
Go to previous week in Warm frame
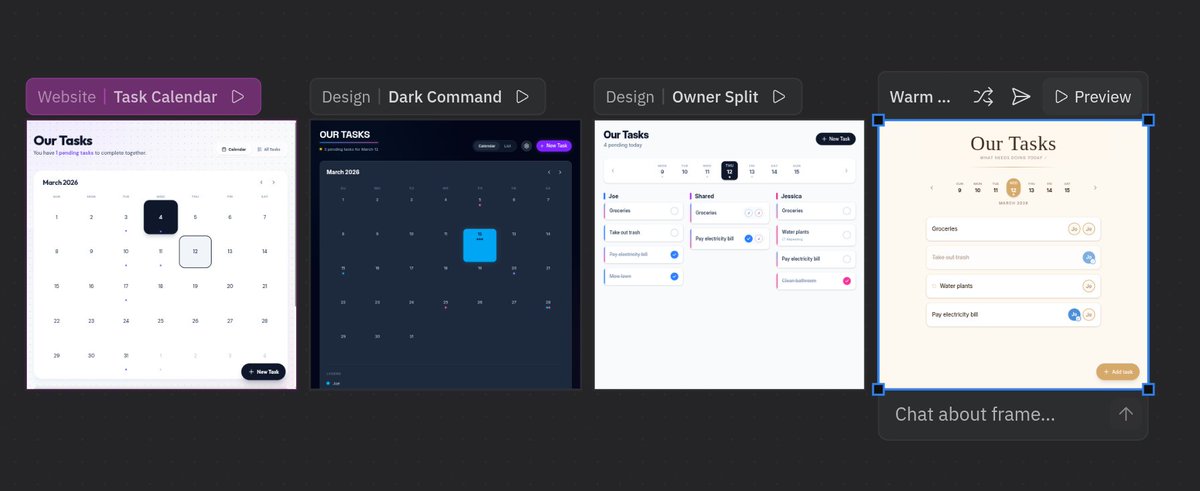click(x=931, y=187)
